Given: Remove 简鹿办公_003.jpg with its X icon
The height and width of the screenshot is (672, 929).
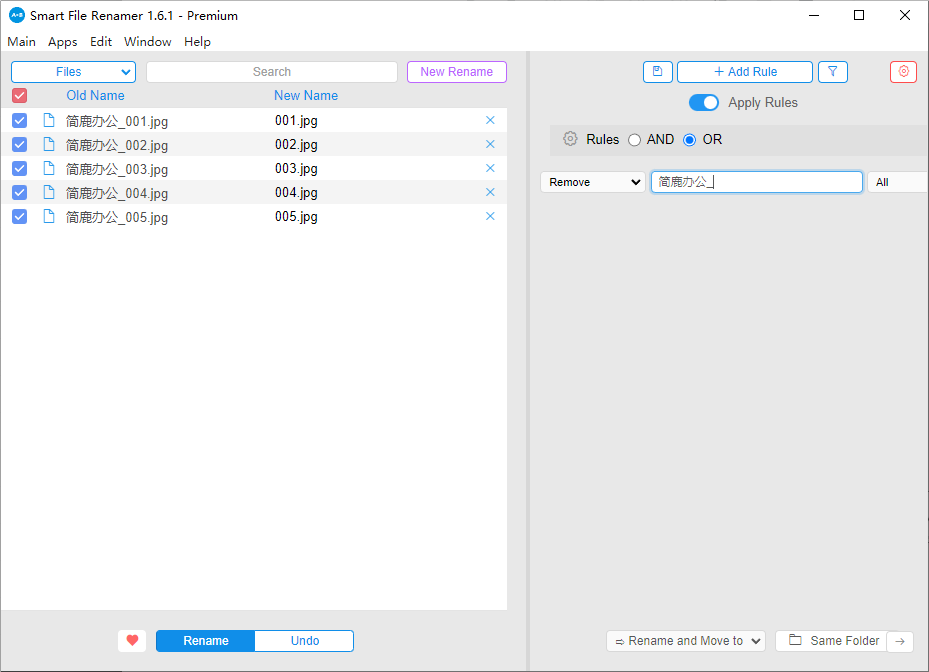Looking at the screenshot, I should coord(490,168).
